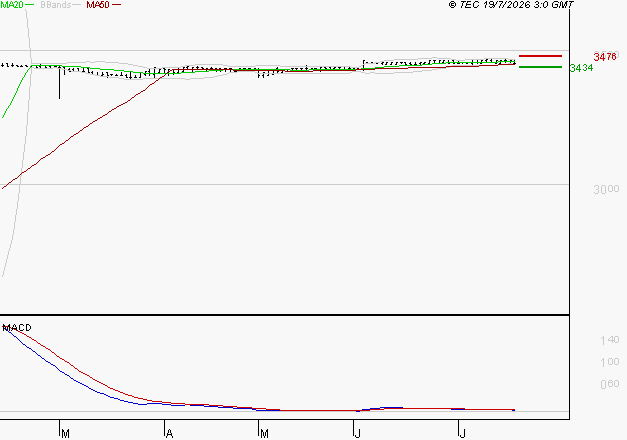Viewport: 627px width, 440px height.
Task: Click the TEC copyright date stamp
Action: point(511,5)
